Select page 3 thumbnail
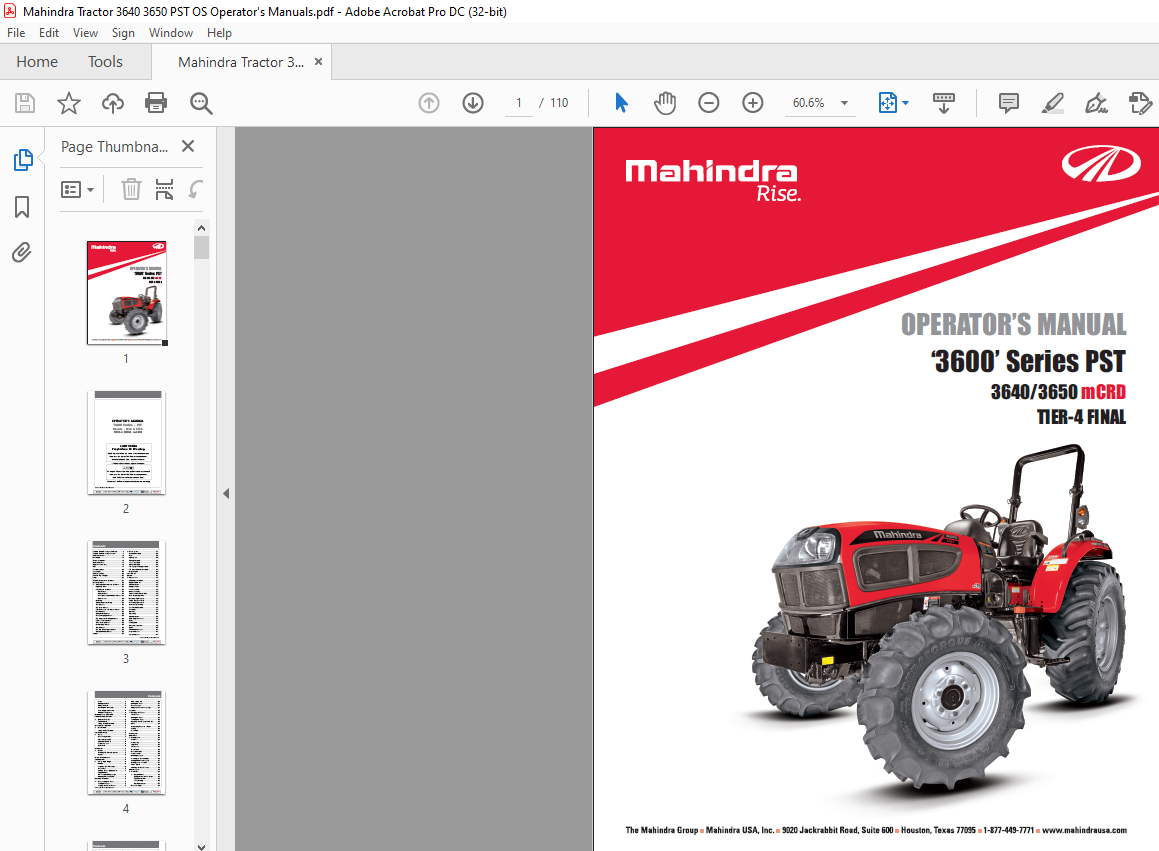The width and height of the screenshot is (1159, 851). pyautogui.click(x=126, y=593)
